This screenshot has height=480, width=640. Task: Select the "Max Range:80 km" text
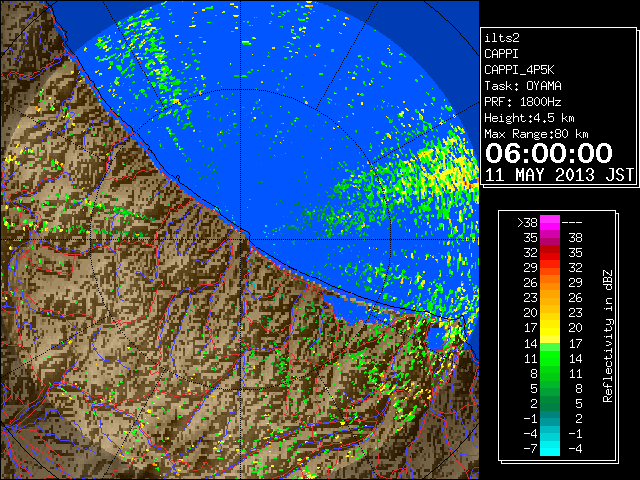[536, 134]
